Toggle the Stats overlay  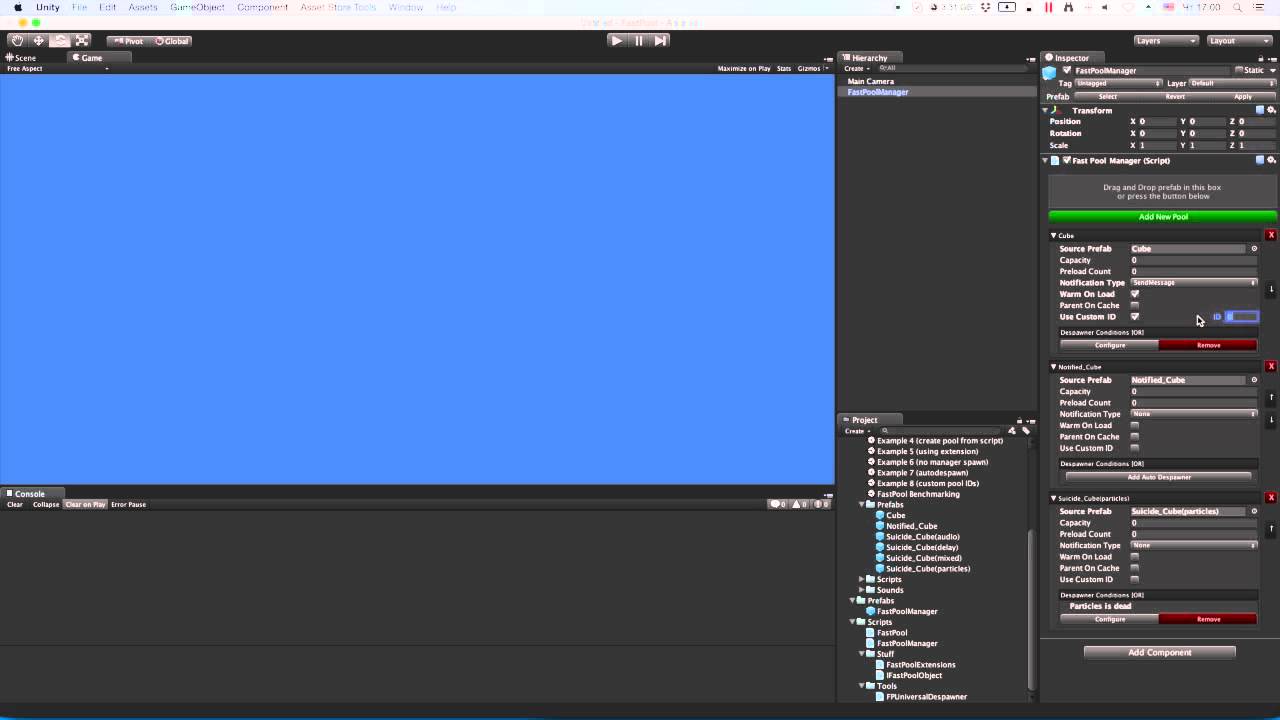(x=784, y=69)
